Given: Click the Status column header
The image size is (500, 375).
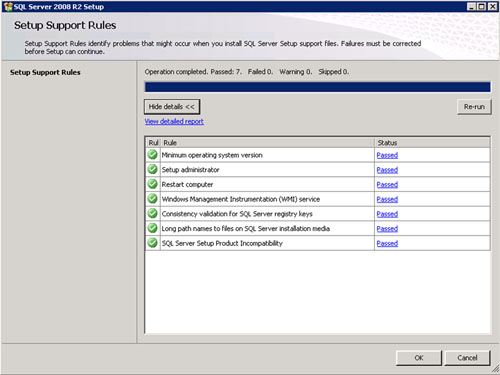Looking at the screenshot, I should click(x=432, y=143).
